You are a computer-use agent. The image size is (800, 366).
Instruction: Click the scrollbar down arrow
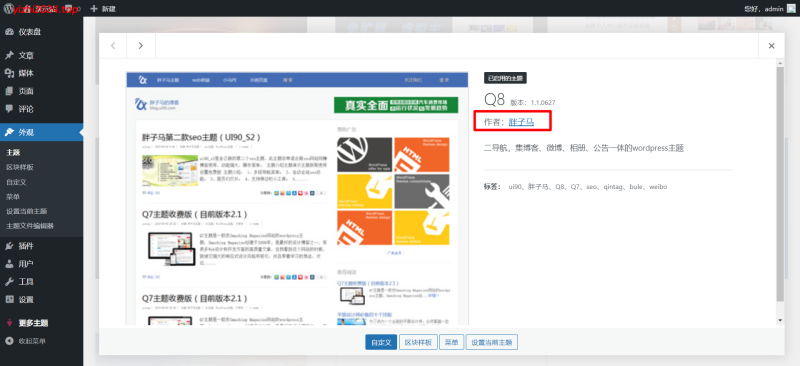pyautogui.click(x=780, y=320)
